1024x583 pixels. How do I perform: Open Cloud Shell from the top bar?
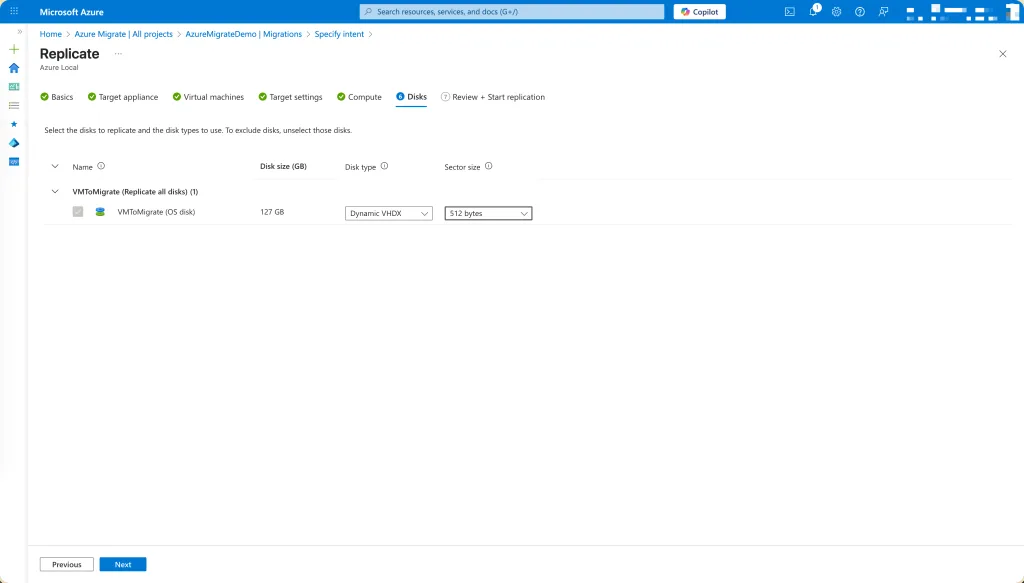790,12
